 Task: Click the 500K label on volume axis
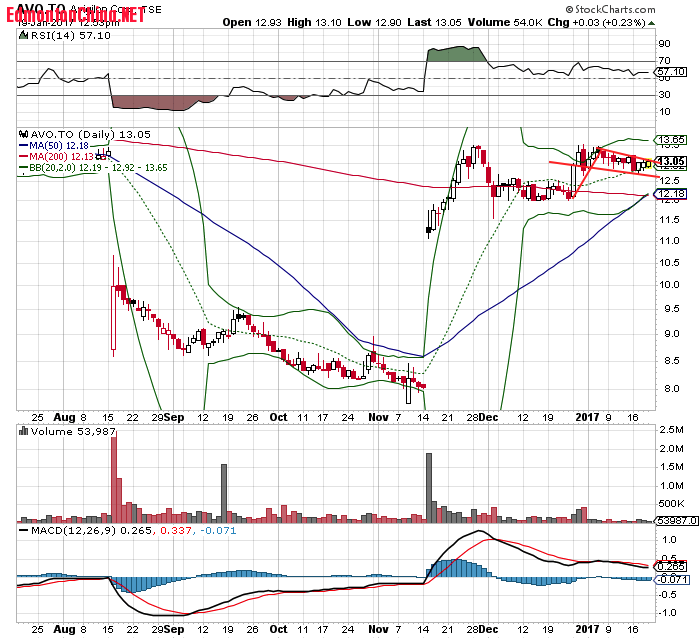tap(671, 504)
